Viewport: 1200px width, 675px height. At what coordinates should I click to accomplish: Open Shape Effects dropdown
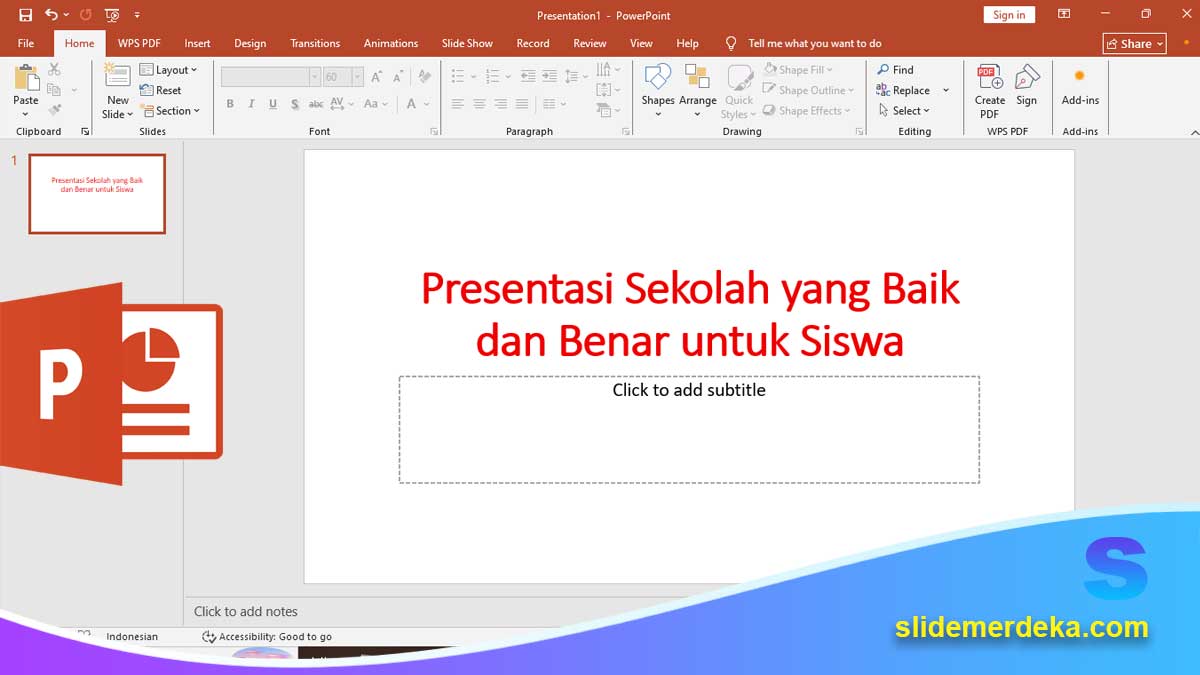(x=808, y=111)
